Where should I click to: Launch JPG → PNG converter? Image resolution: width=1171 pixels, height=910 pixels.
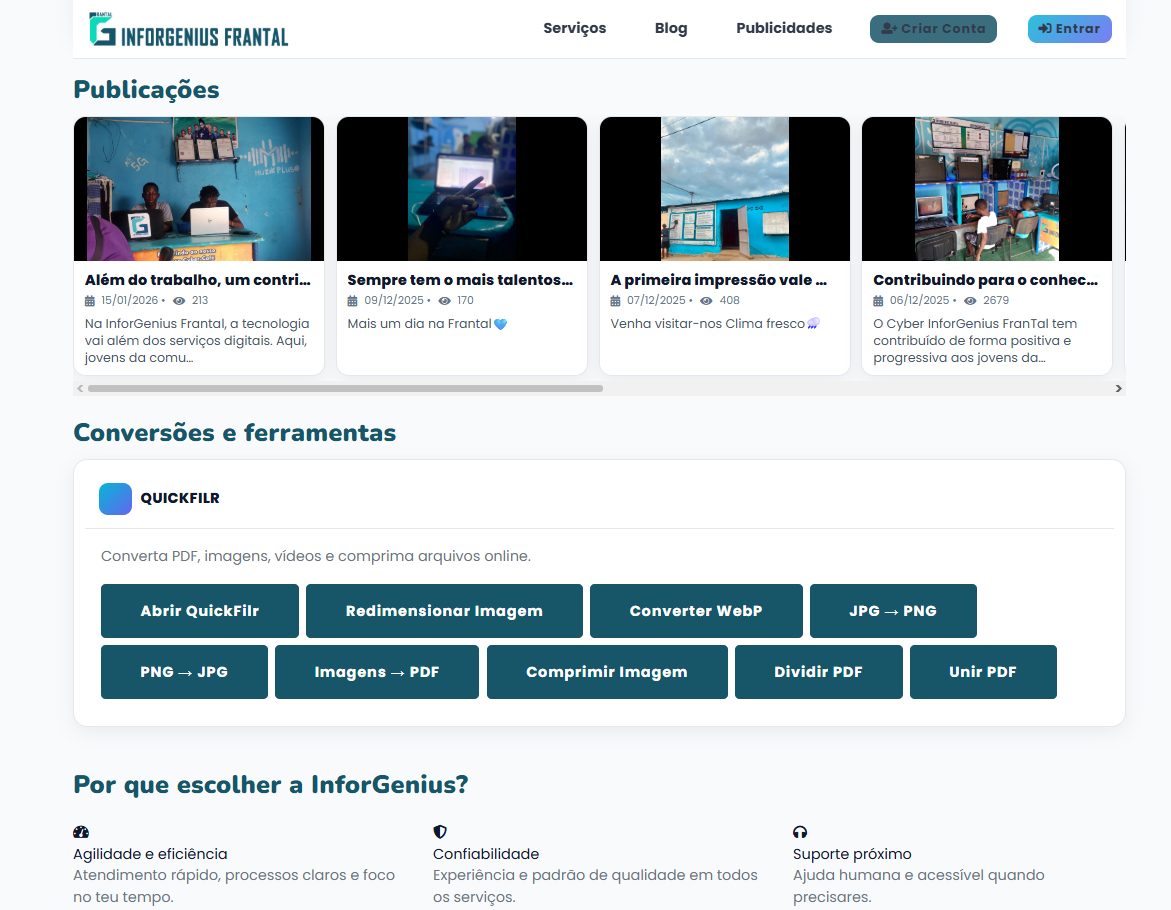893,611
